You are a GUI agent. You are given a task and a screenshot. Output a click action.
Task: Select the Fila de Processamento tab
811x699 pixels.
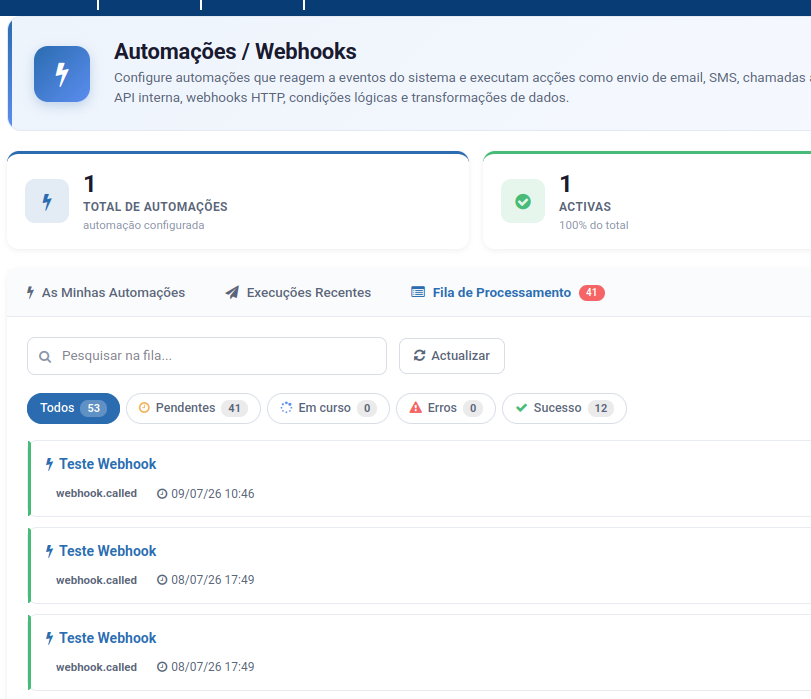(x=507, y=292)
